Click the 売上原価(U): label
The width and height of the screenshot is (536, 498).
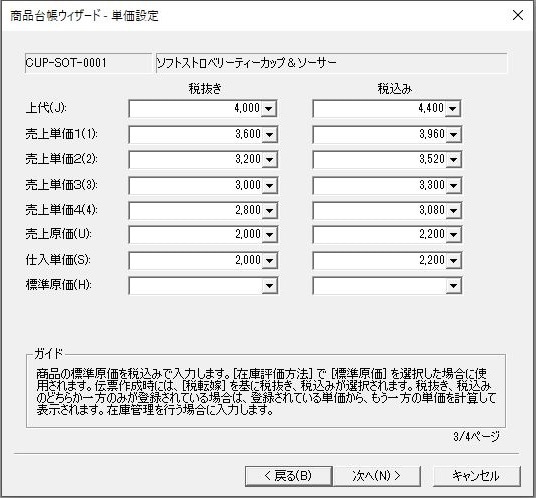(x=58, y=234)
